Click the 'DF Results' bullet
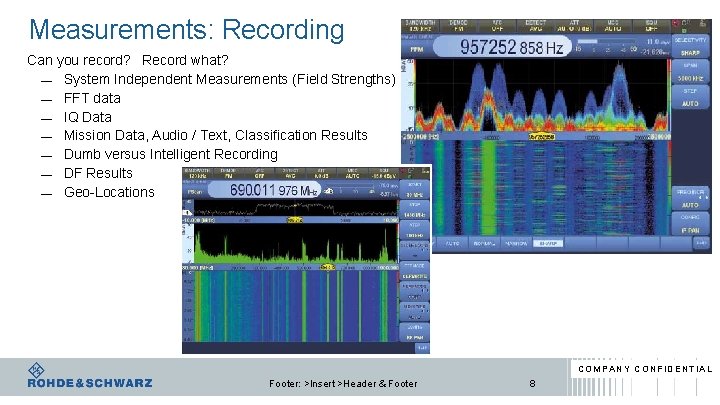The image size is (720, 405). coord(98,173)
